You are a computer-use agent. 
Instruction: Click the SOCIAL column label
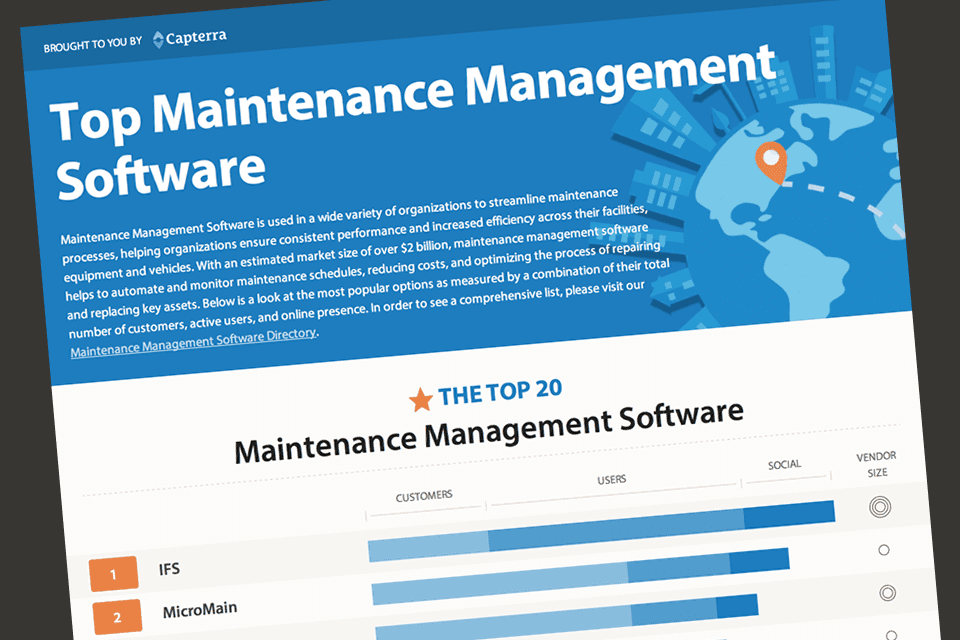[784, 465]
